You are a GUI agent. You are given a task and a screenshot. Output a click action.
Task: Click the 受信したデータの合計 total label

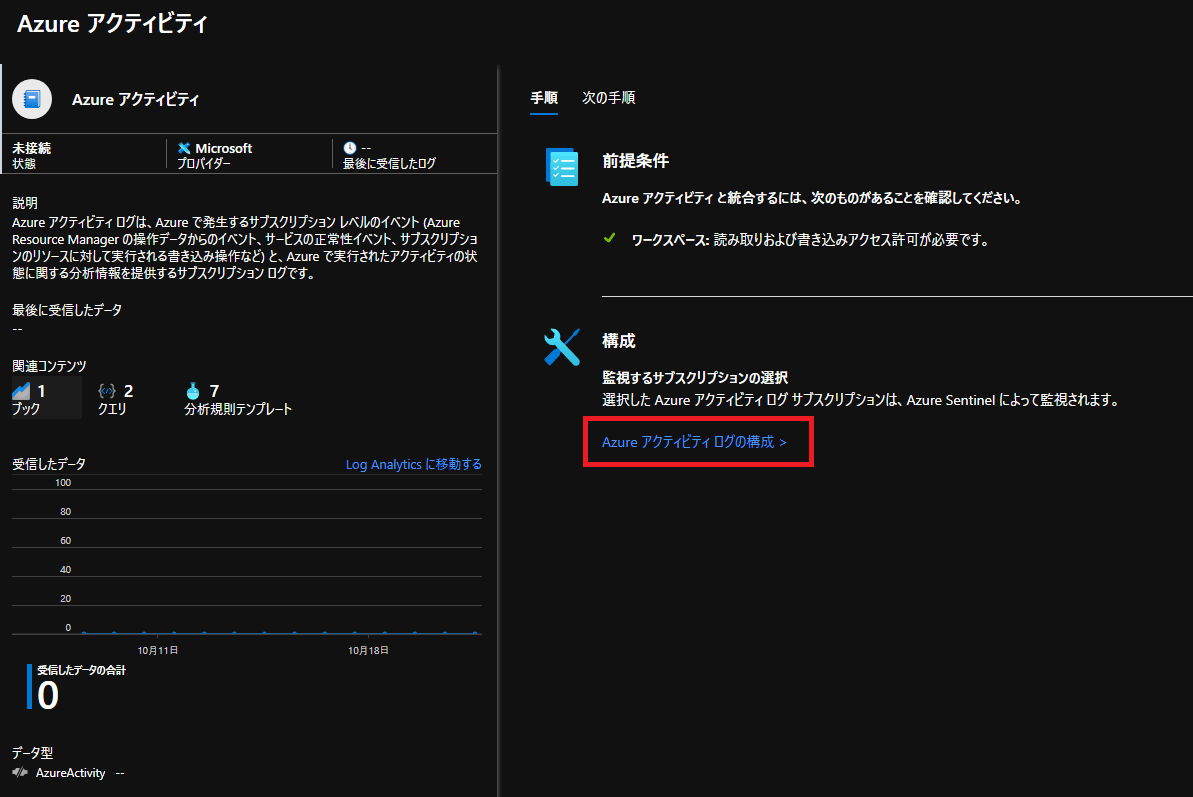pyautogui.click(x=81, y=670)
